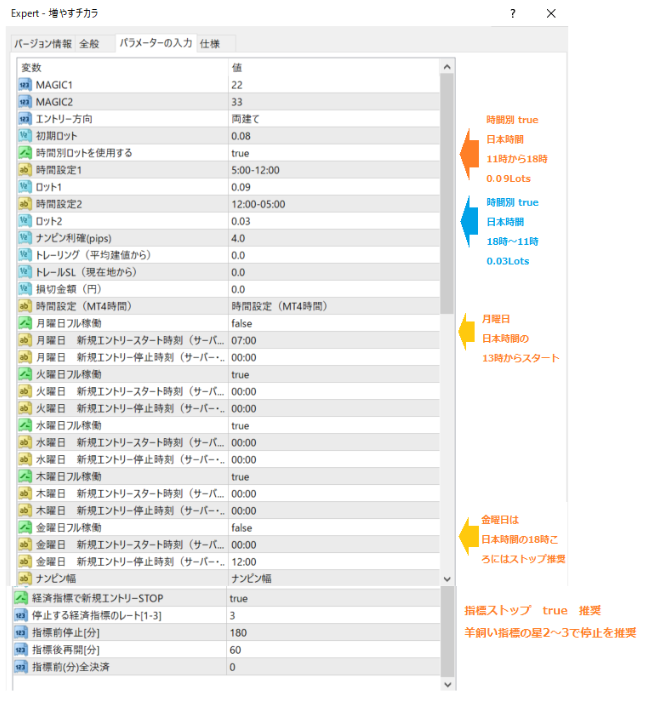Click the decimal icon beside 初期ロット
The image size is (656, 703).
tap(25, 136)
